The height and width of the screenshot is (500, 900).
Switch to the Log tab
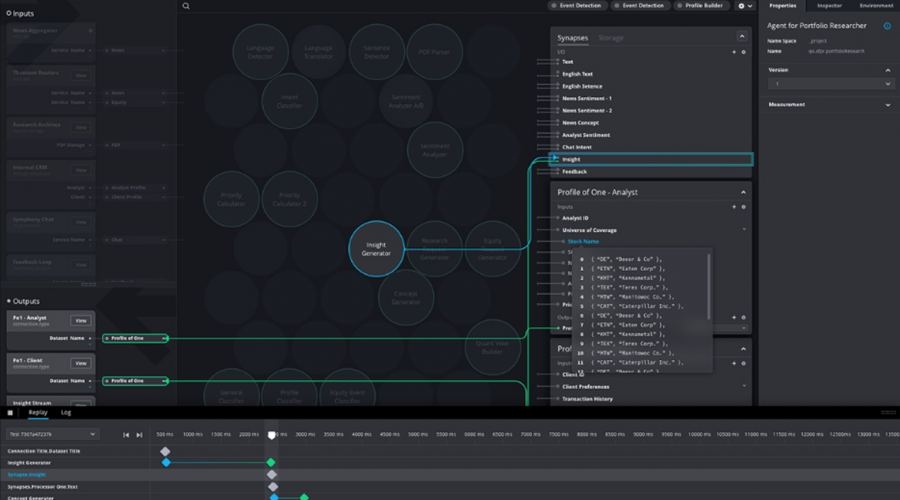pyautogui.click(x=66, y=412)
